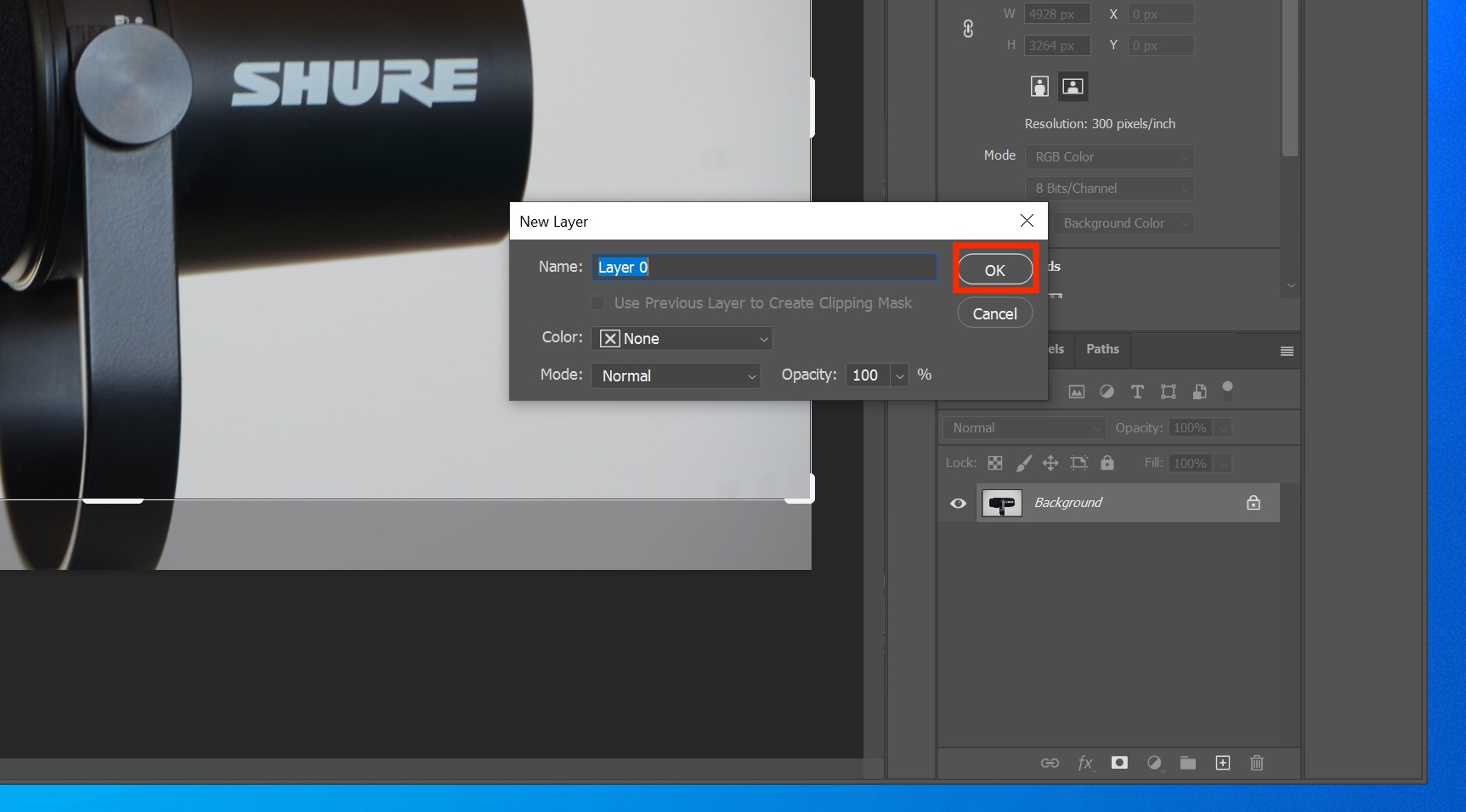Open the dialog's Opacity slider arrow

[x=899, y=375]
